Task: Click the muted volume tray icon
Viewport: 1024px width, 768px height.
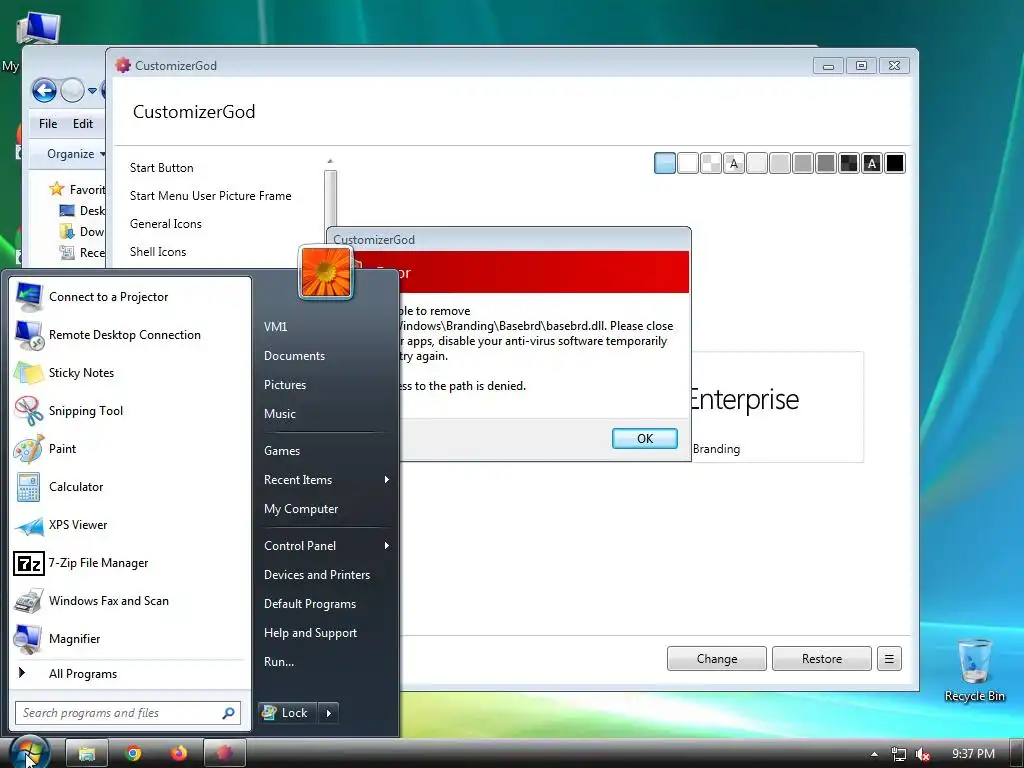Action: (923, 754)
